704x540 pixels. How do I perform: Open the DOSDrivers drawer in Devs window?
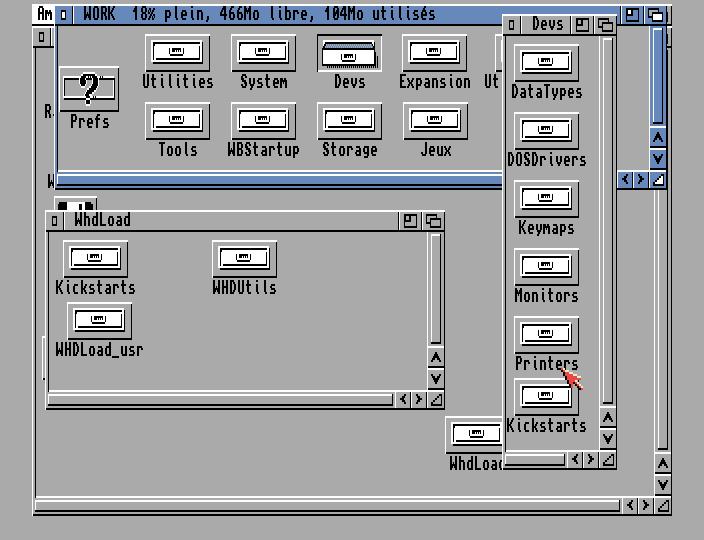tap(546, 131)
